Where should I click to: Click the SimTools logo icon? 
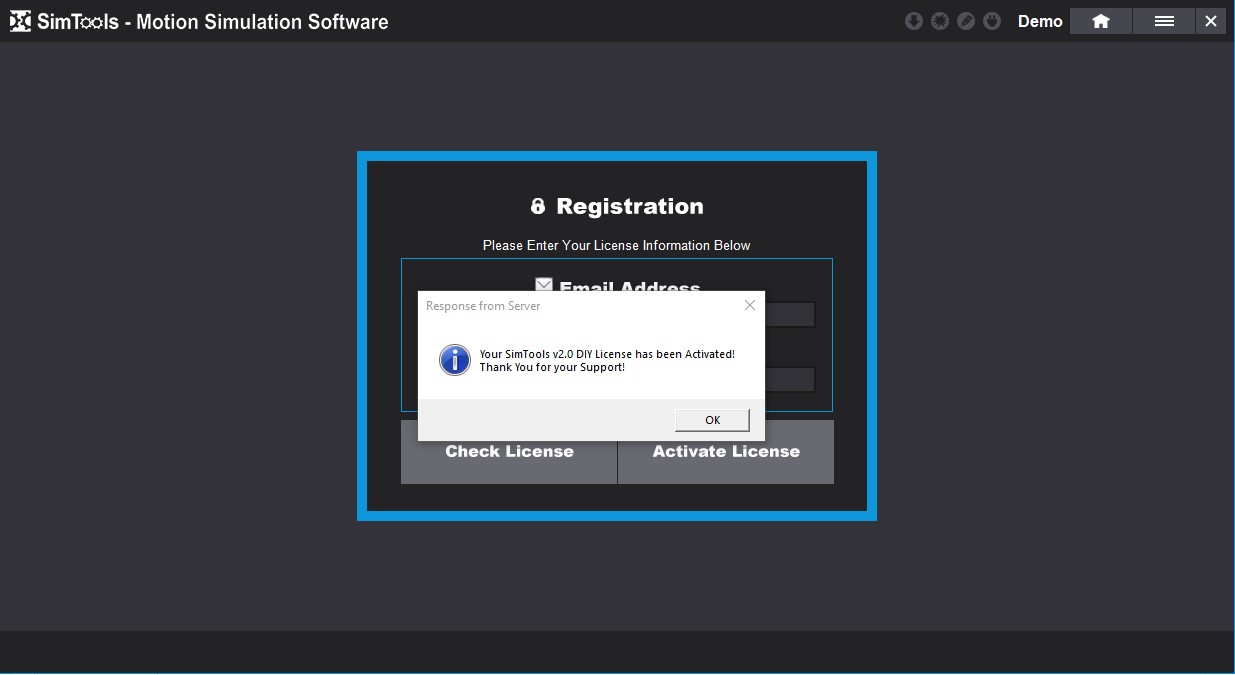pos(20,21)
